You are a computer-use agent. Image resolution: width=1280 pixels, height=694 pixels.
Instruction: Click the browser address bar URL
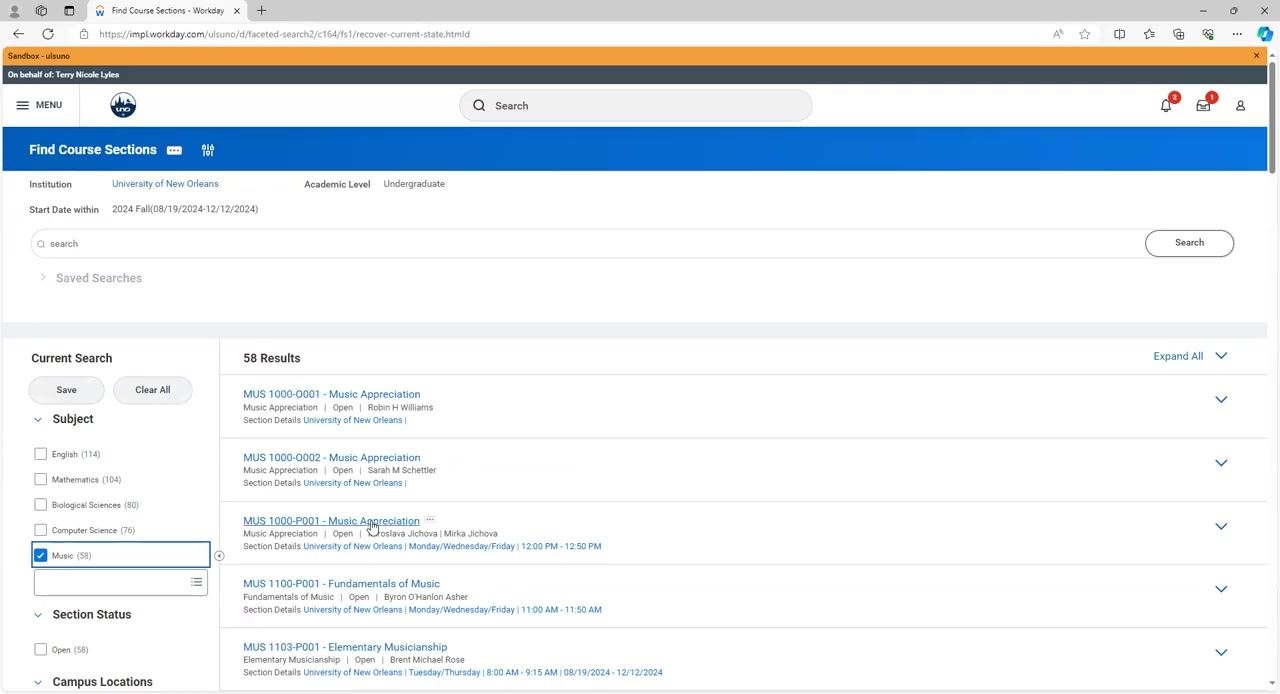click(x=285, y=34)
